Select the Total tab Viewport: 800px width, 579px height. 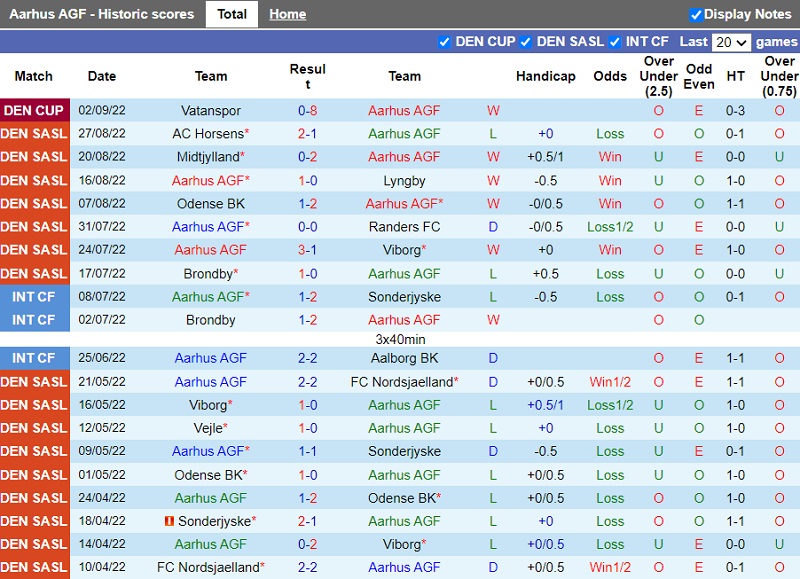(232, 14)
